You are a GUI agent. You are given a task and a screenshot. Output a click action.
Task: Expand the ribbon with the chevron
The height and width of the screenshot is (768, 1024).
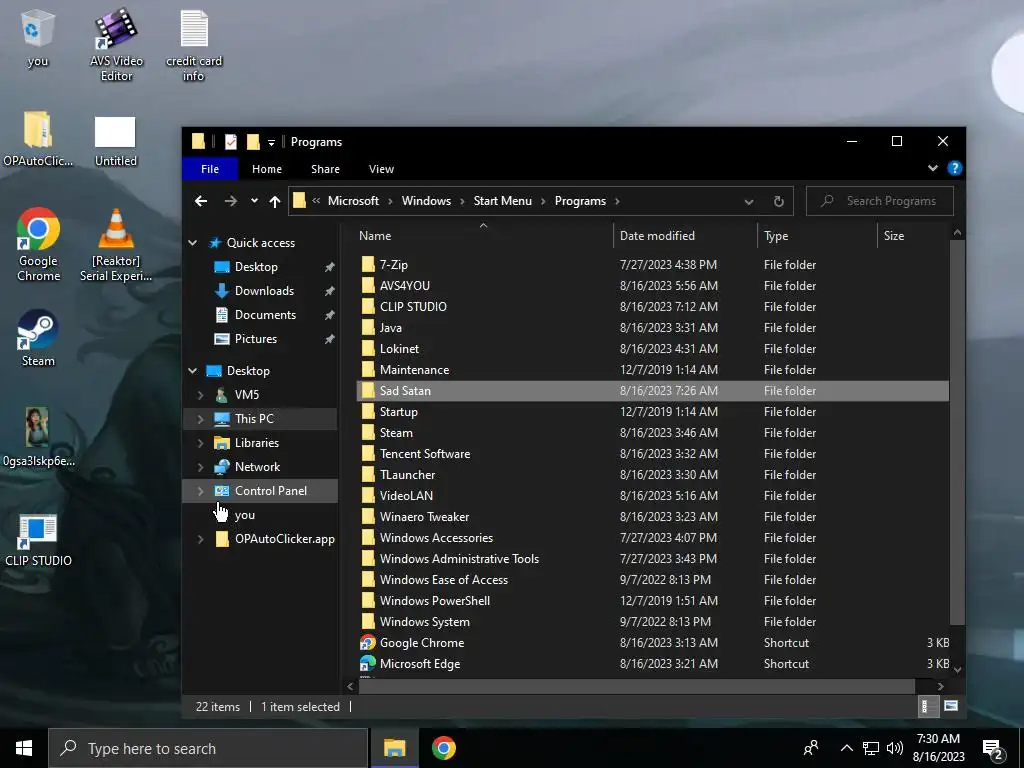933,168
